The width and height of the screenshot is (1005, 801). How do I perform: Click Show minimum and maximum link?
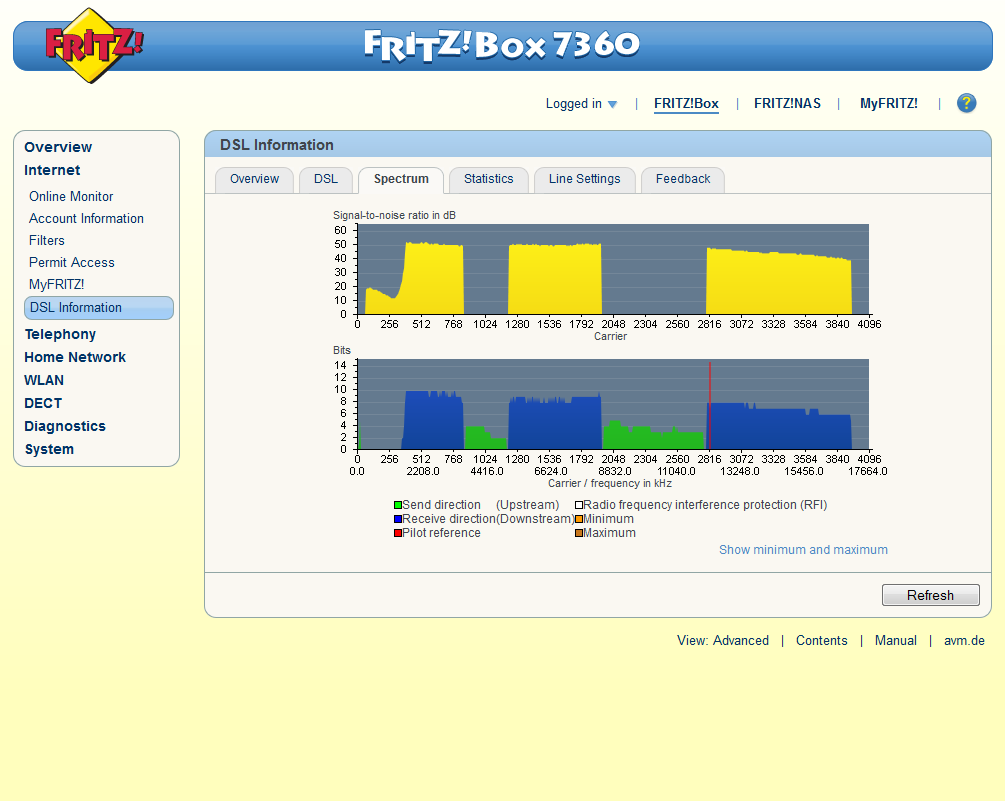pos(803,550)
